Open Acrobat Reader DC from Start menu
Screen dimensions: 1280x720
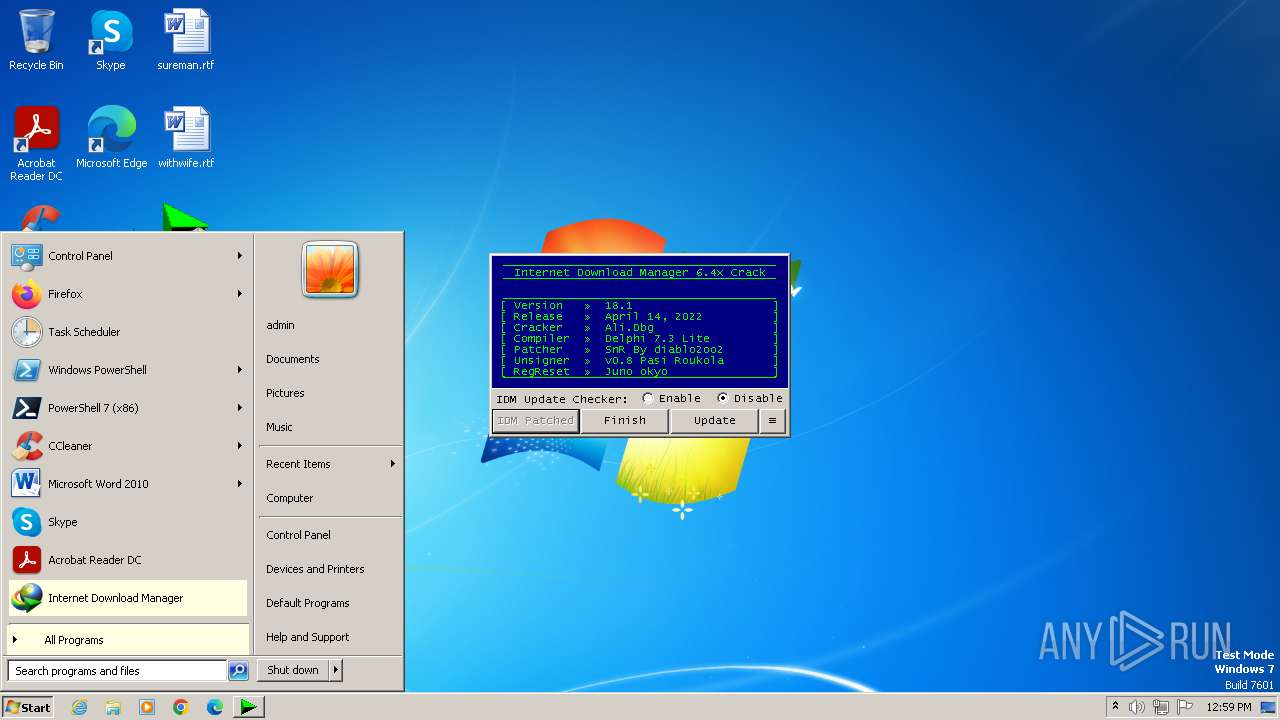(127, 560)
